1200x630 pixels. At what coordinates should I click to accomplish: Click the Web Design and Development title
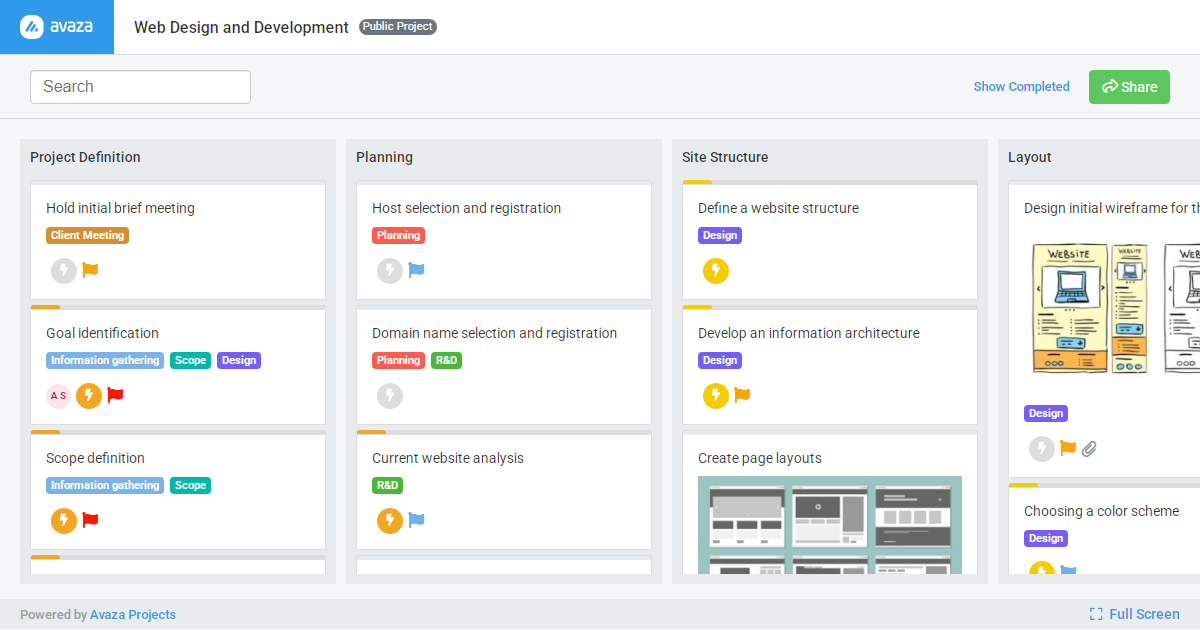pyautogui.click(x=241, y=27)
